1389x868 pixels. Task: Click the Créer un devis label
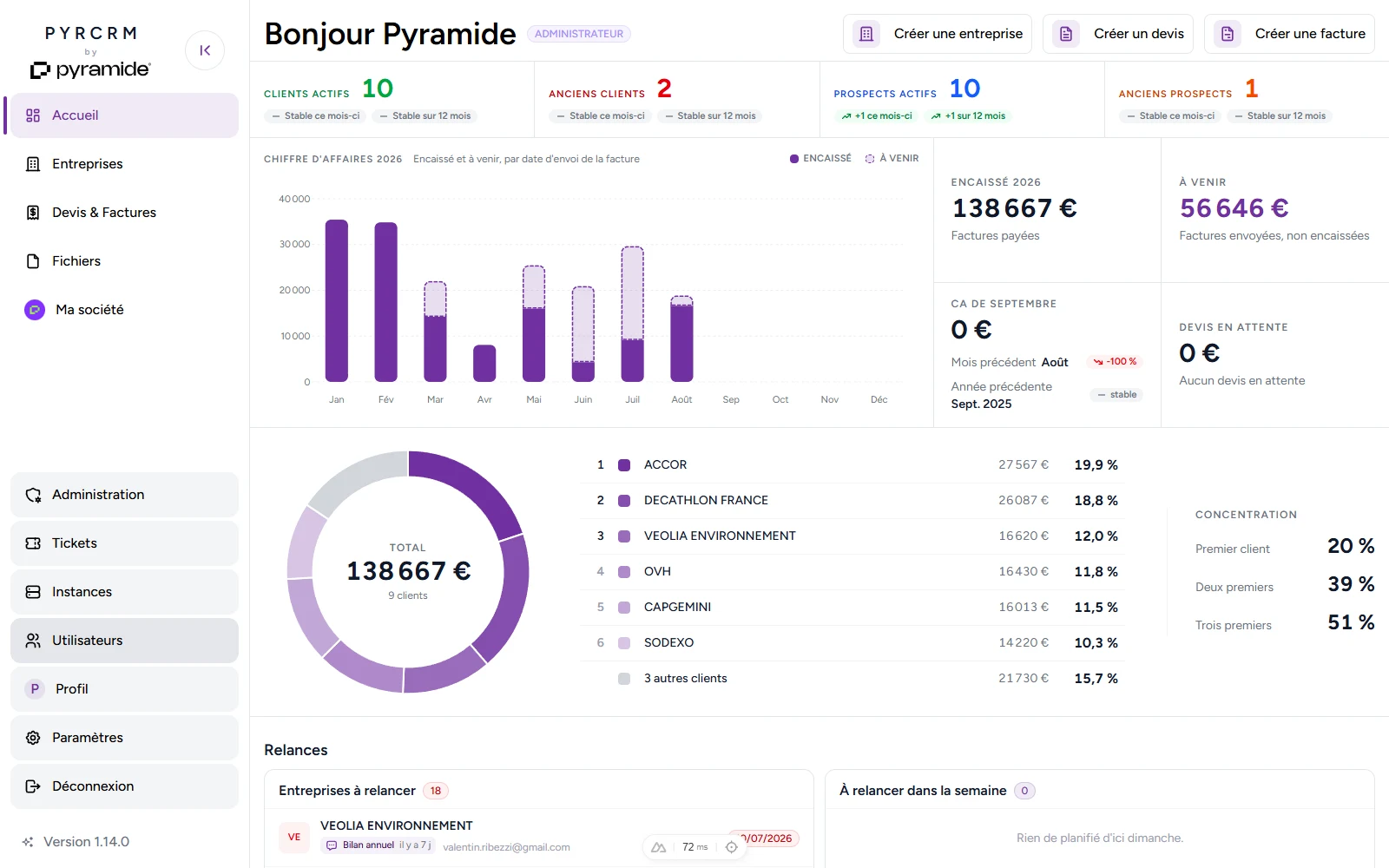[x=1139, y=34]
